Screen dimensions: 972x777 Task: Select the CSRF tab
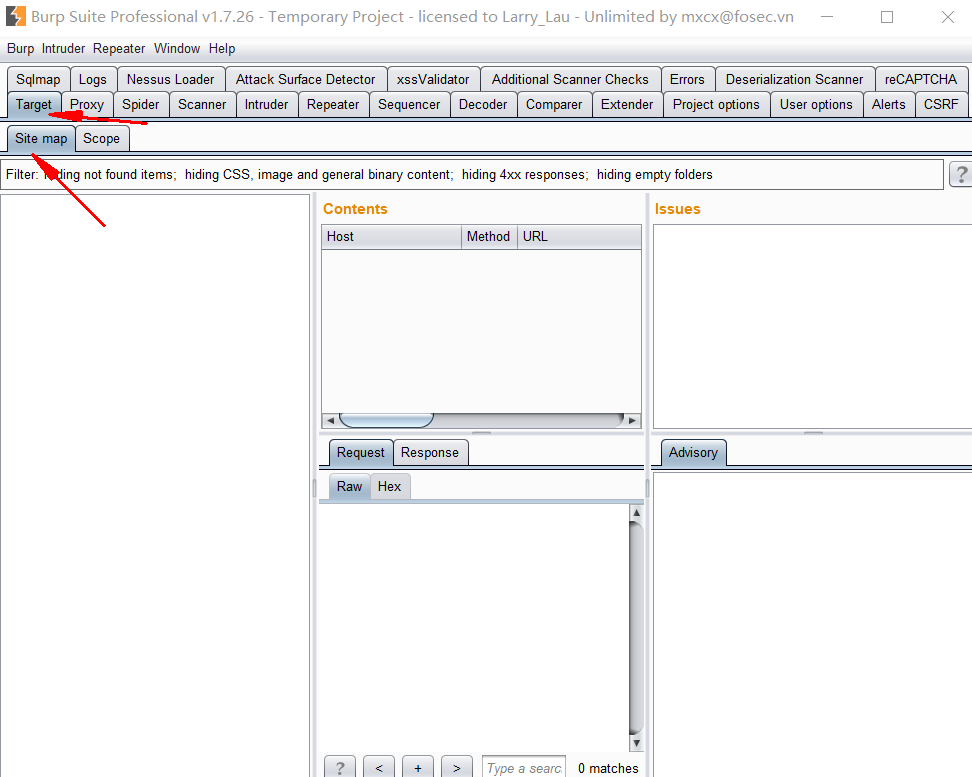[941, 104]
